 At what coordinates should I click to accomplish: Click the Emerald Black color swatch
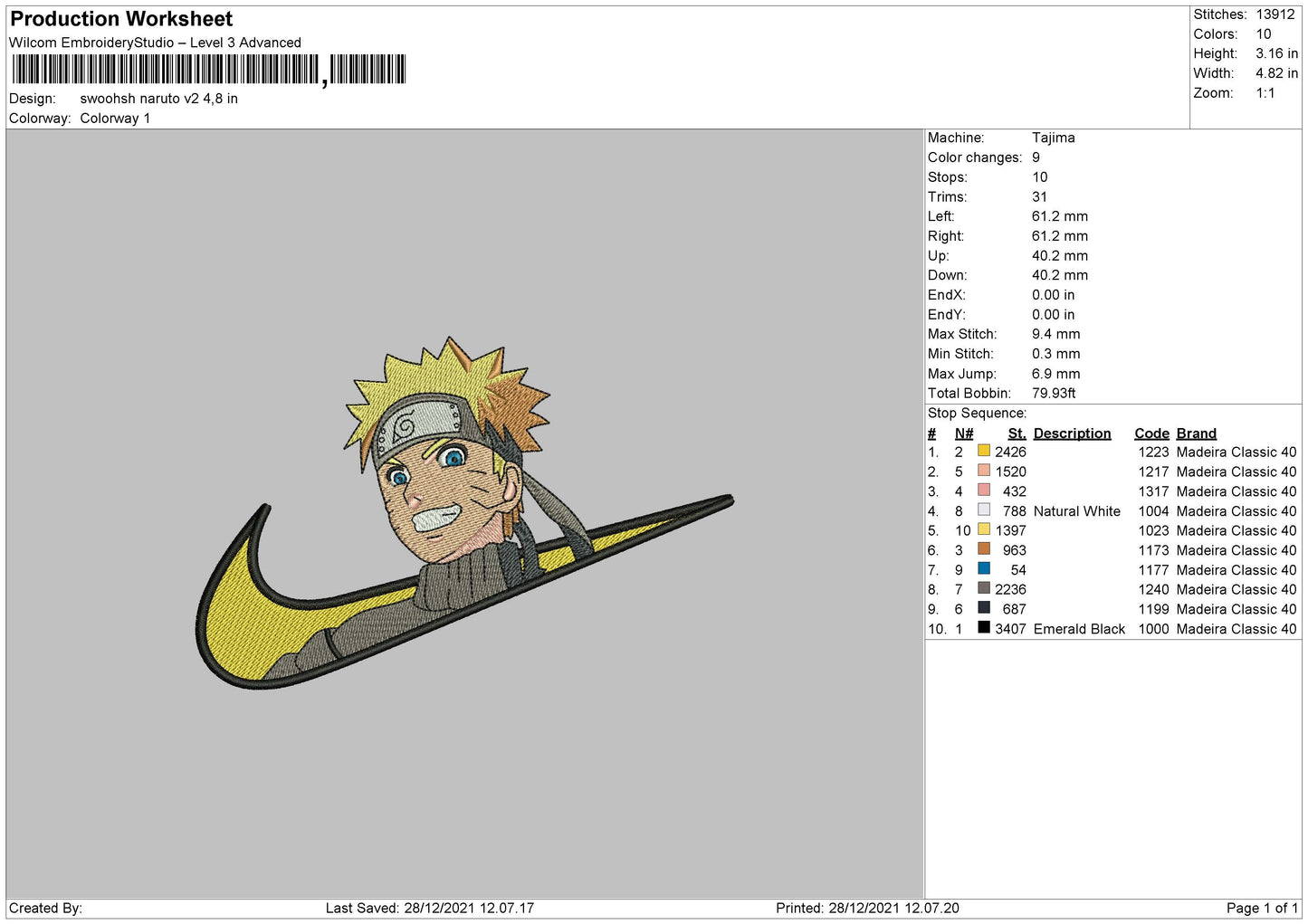[984, 628]
